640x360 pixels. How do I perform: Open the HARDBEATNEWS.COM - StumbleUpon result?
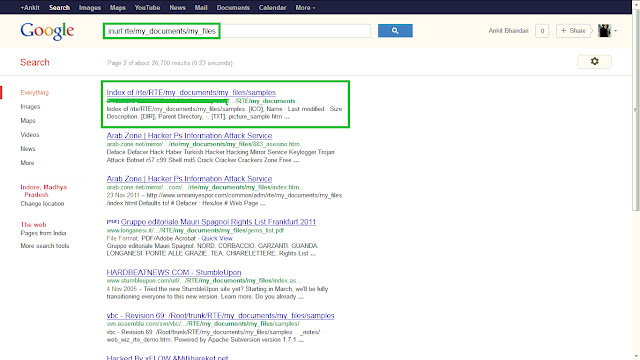click(174, 272)
